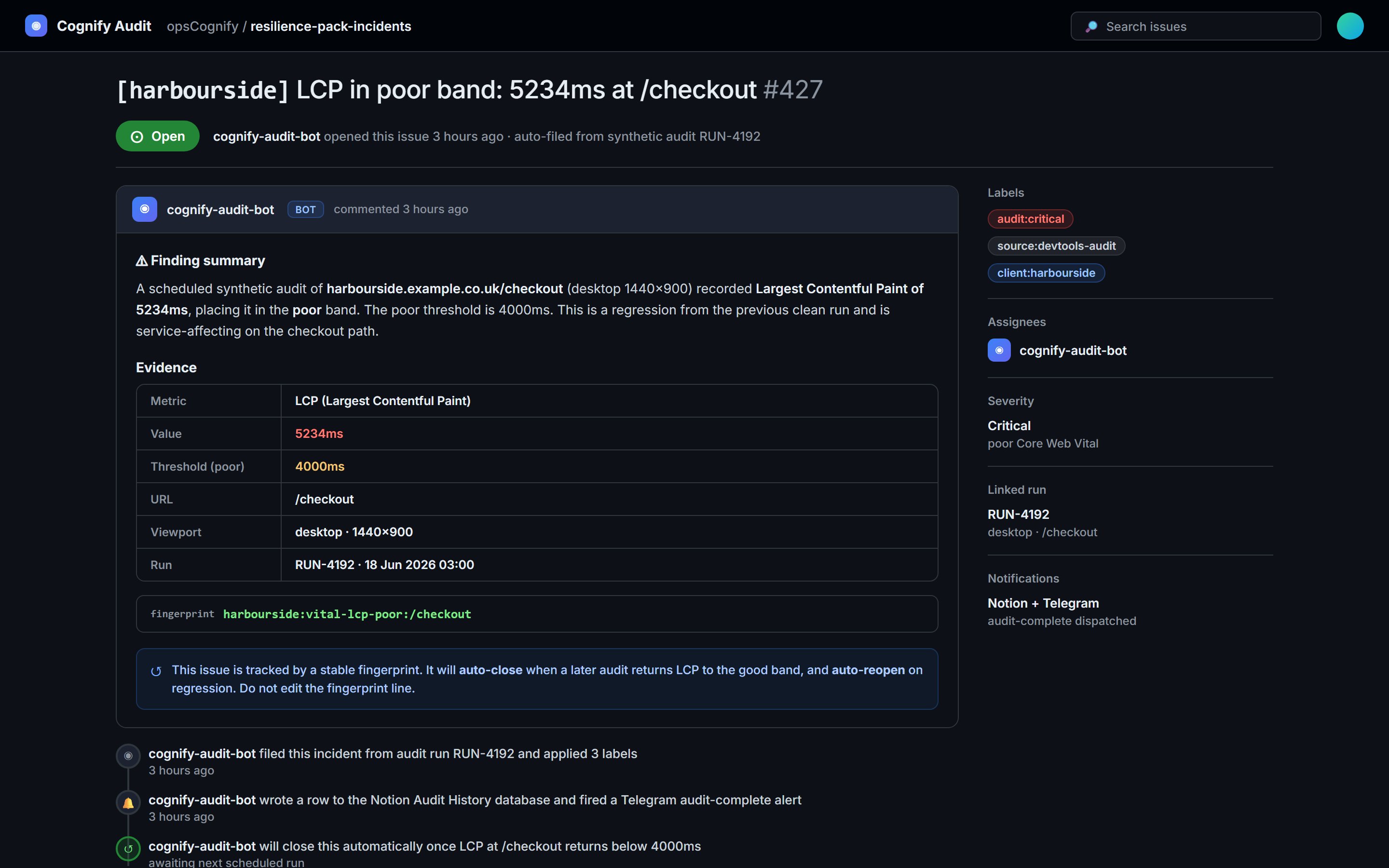Click the BOT badge in comment header
This screenshot has height=868, width=1389.
pyautogui.click(x=305, y=210)
